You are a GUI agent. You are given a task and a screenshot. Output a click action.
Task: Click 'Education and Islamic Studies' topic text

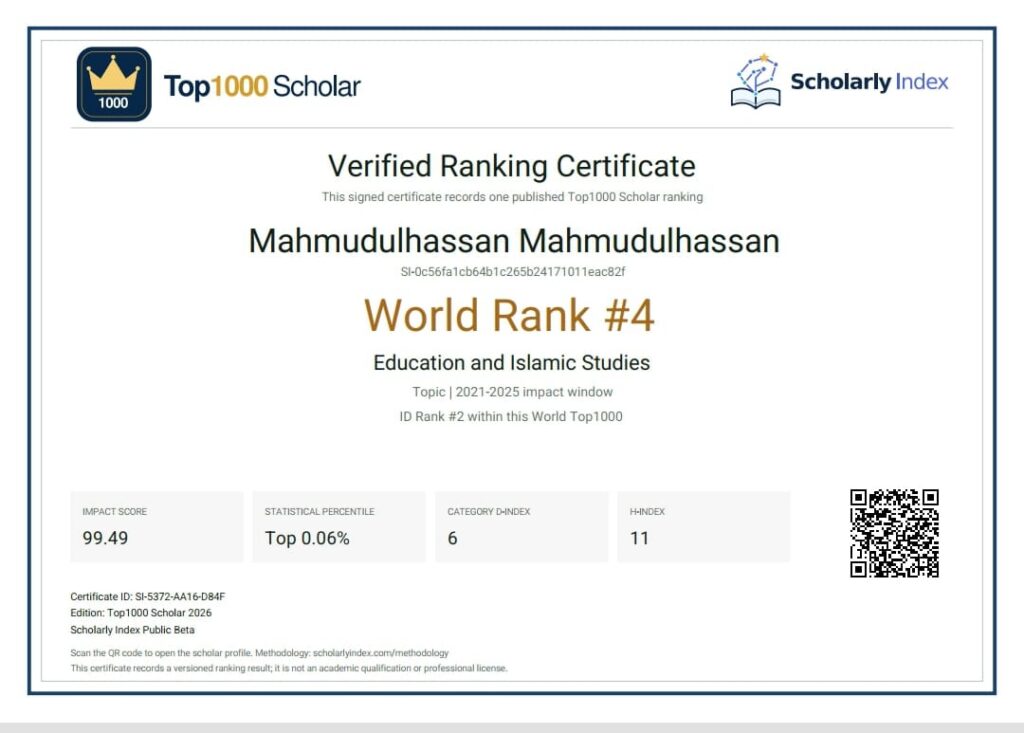coord(511,363)
